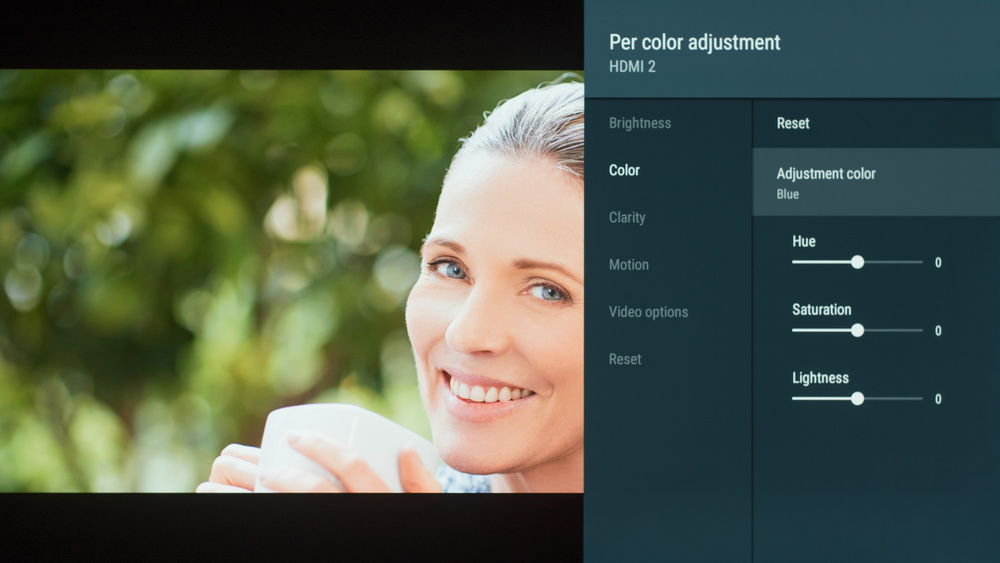Click the preview picture of the woman with a cup
This screenshot has height=563, width=1000.
pyautogui.click(x=291, y=281)
